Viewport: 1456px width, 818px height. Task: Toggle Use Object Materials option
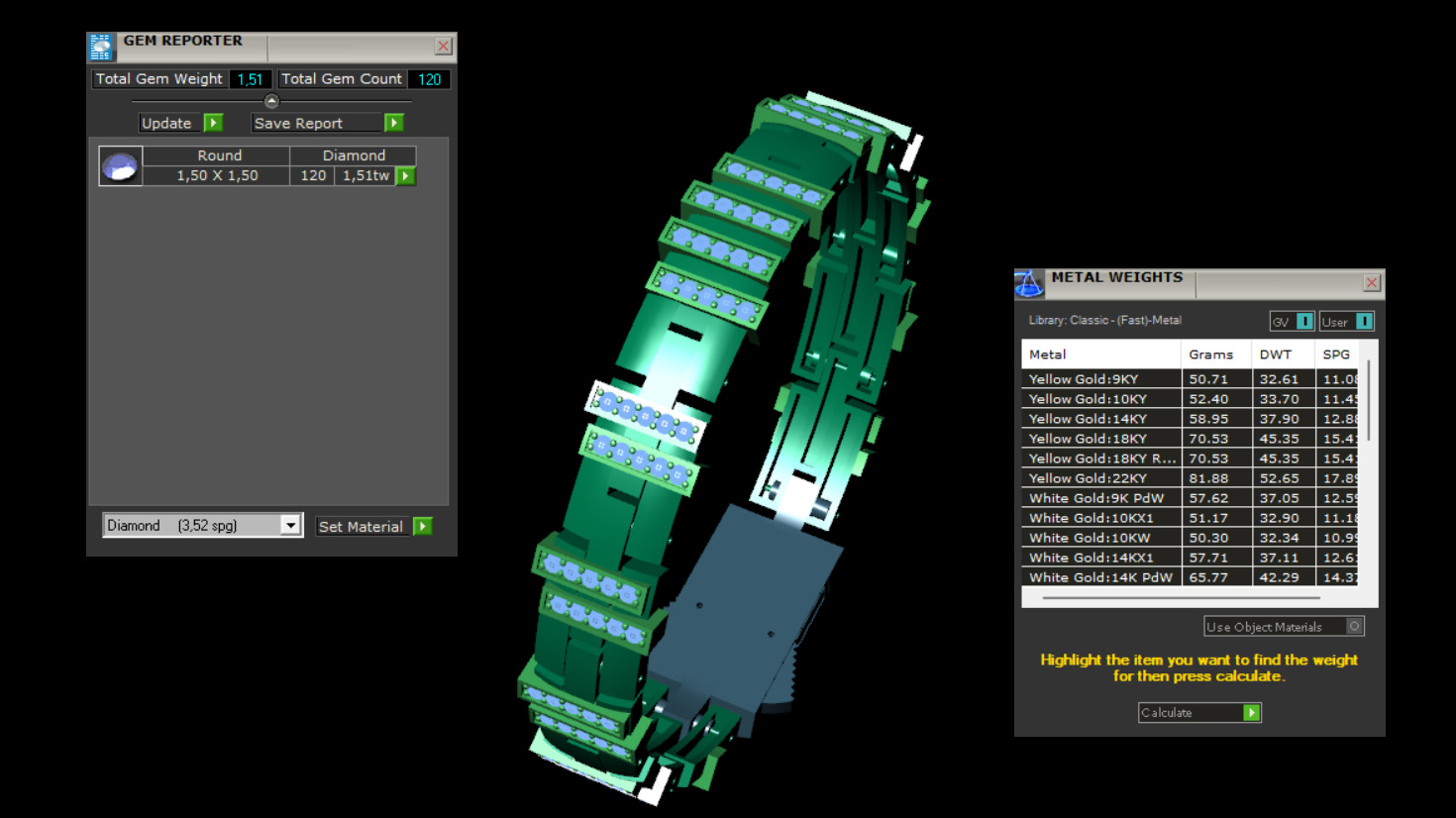point(1284,626)
